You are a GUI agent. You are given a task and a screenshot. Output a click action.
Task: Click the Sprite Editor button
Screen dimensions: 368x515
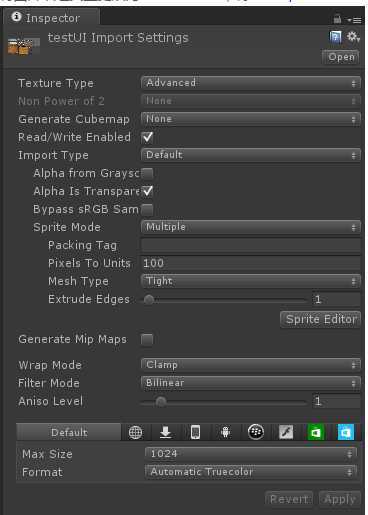(x=321, y=319)
